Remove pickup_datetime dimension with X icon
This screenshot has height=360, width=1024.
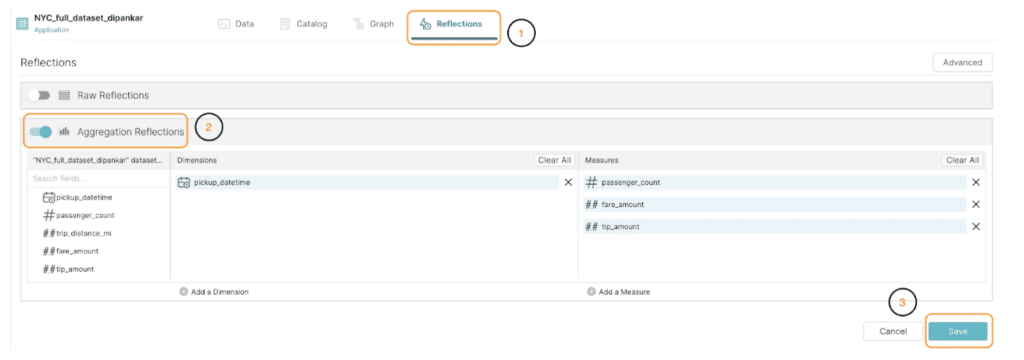tap(568, 183)
